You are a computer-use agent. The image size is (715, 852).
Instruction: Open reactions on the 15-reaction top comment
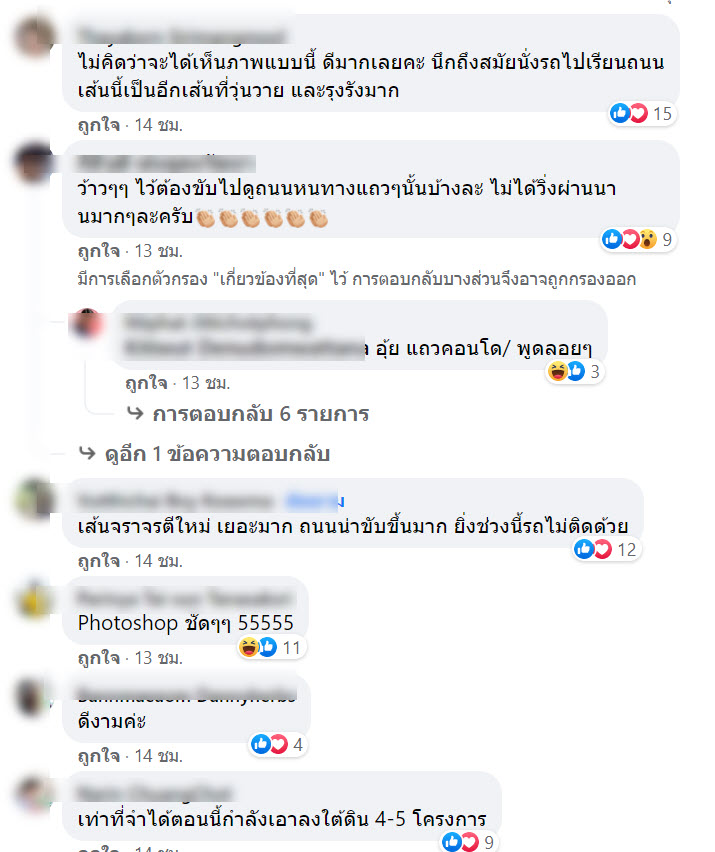coord(641,114)
